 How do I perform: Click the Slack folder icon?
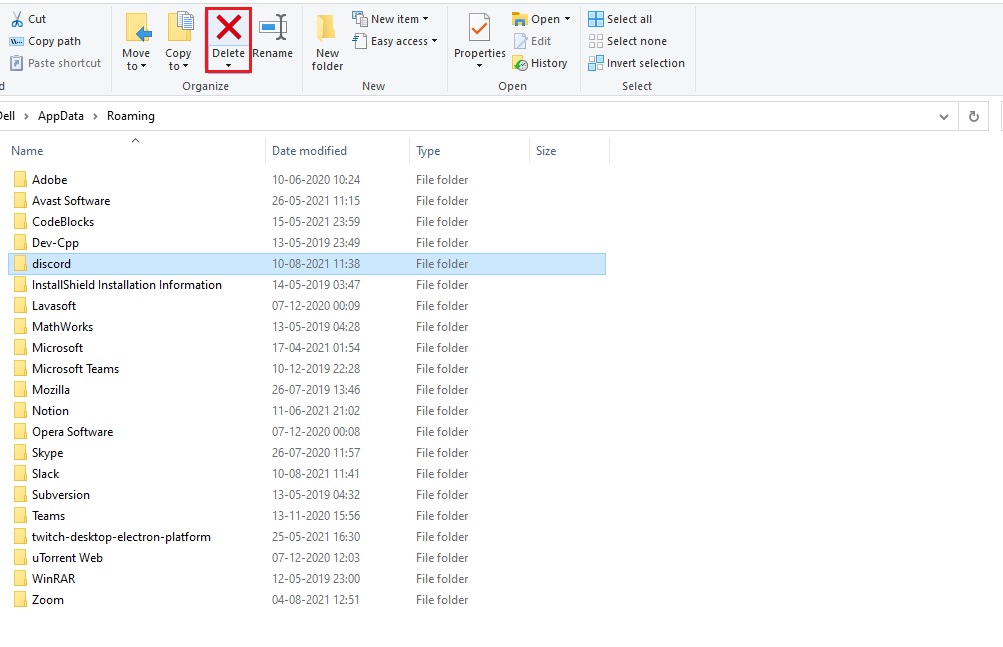click(x=20, y=474)
